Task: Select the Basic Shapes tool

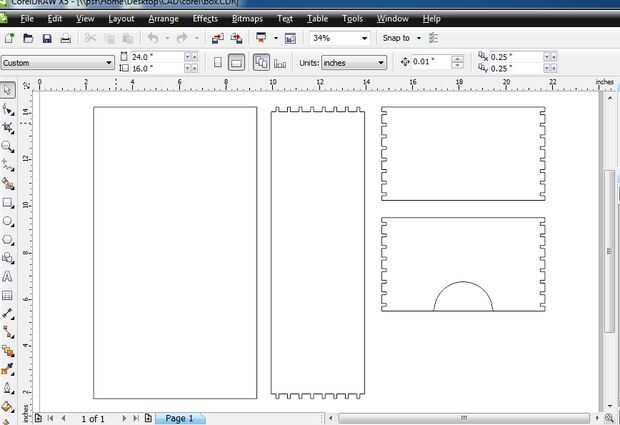Action: [8, 258]
